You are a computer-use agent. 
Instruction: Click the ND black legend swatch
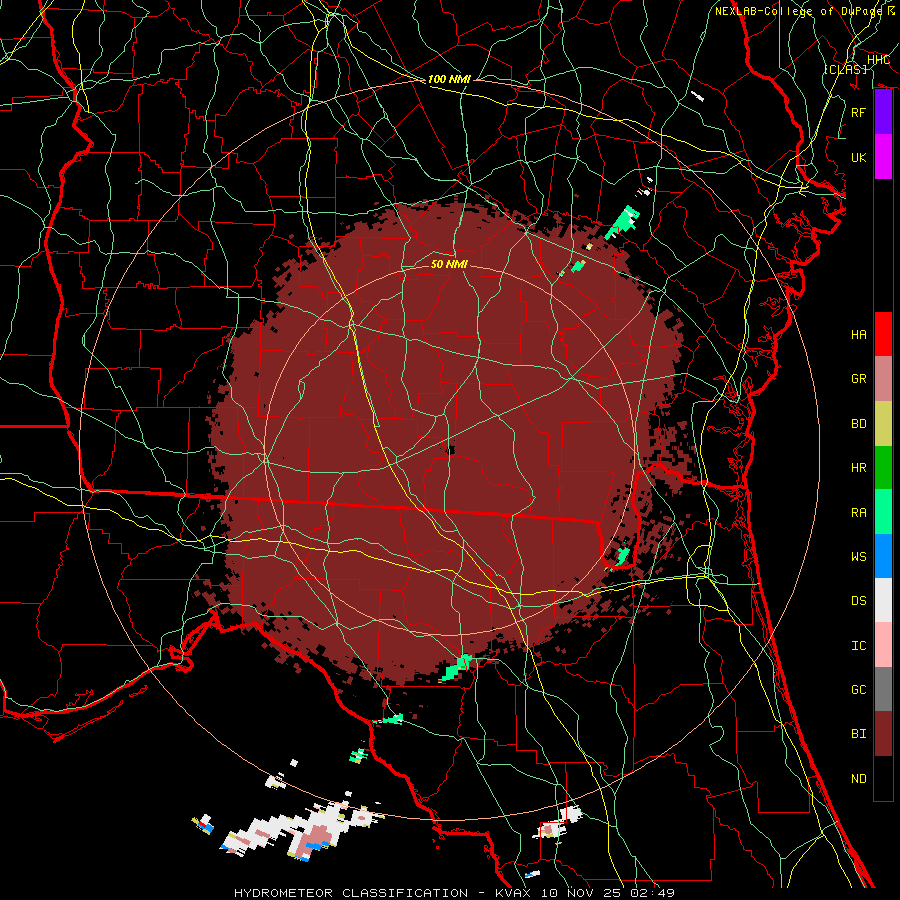pyautogui.click(x=883, y=778)
